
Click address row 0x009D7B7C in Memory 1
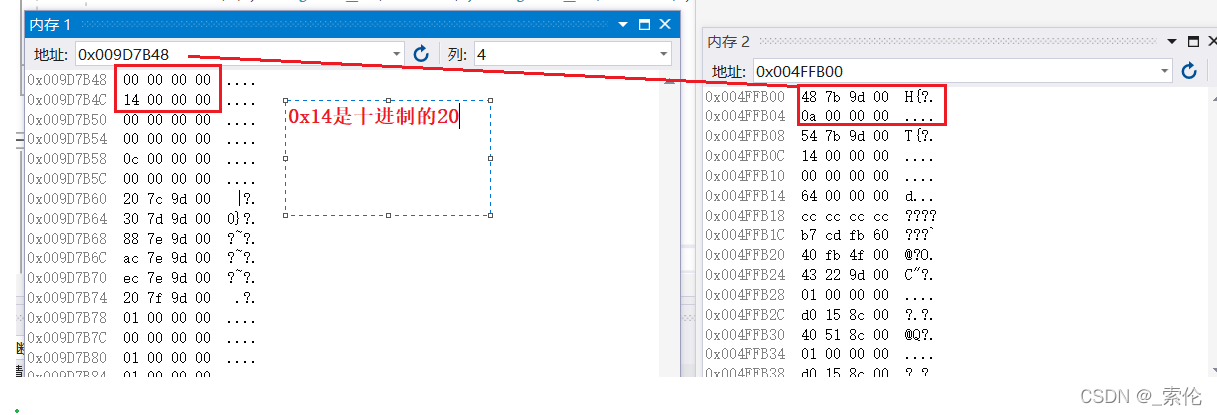point(142,337)
